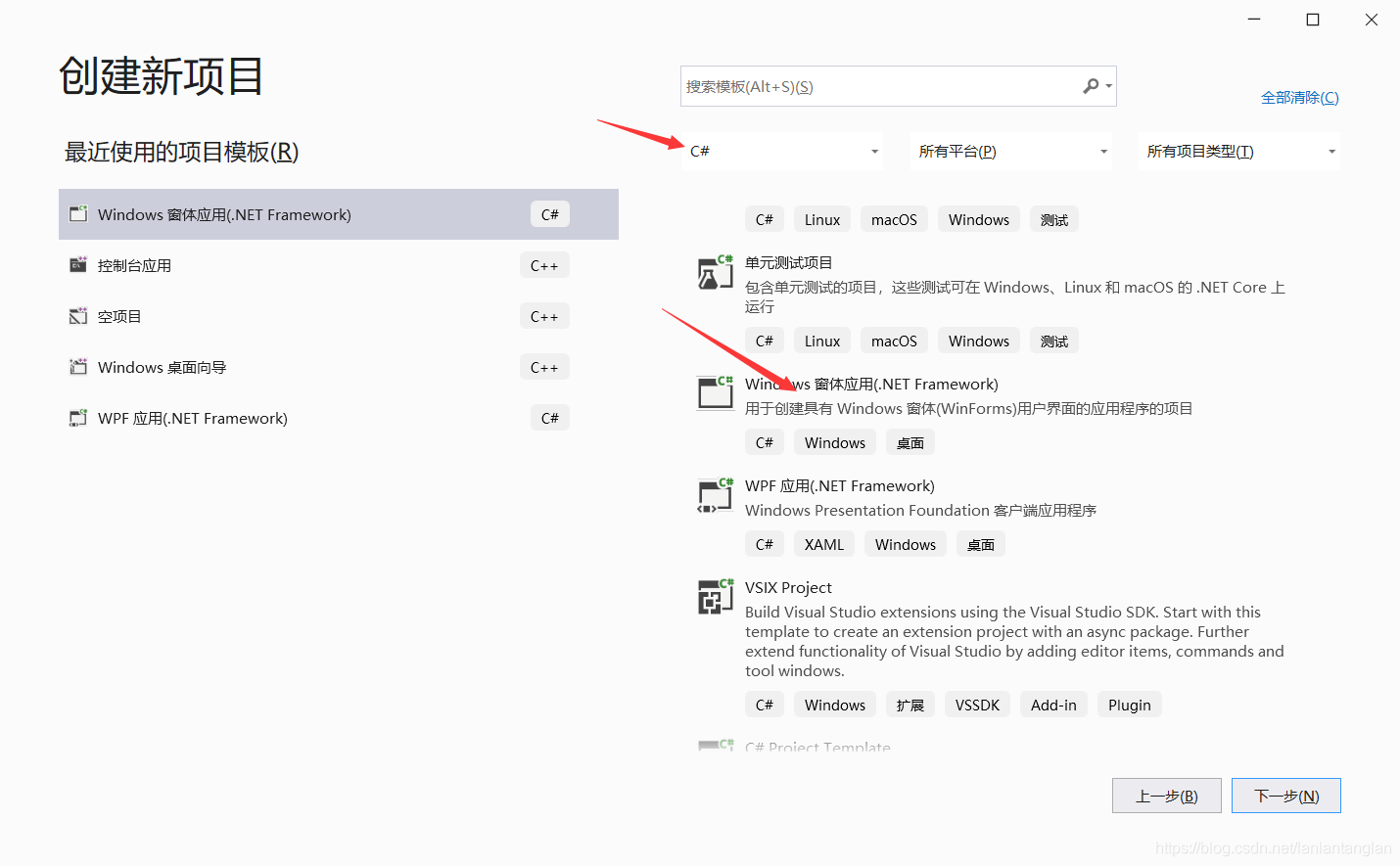
Task: Click the VSIX Project description text
Action: pyautogui.click(x=1014, y=641)
